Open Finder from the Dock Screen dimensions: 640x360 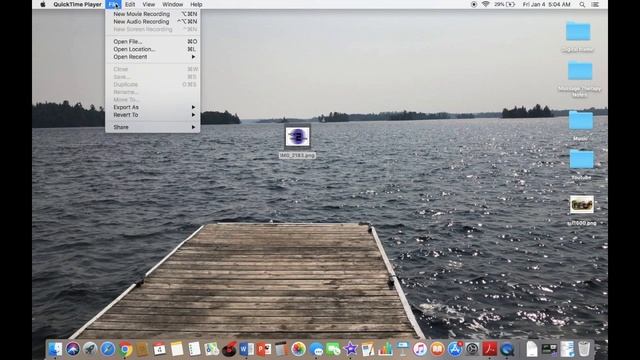tap(55, 349)
